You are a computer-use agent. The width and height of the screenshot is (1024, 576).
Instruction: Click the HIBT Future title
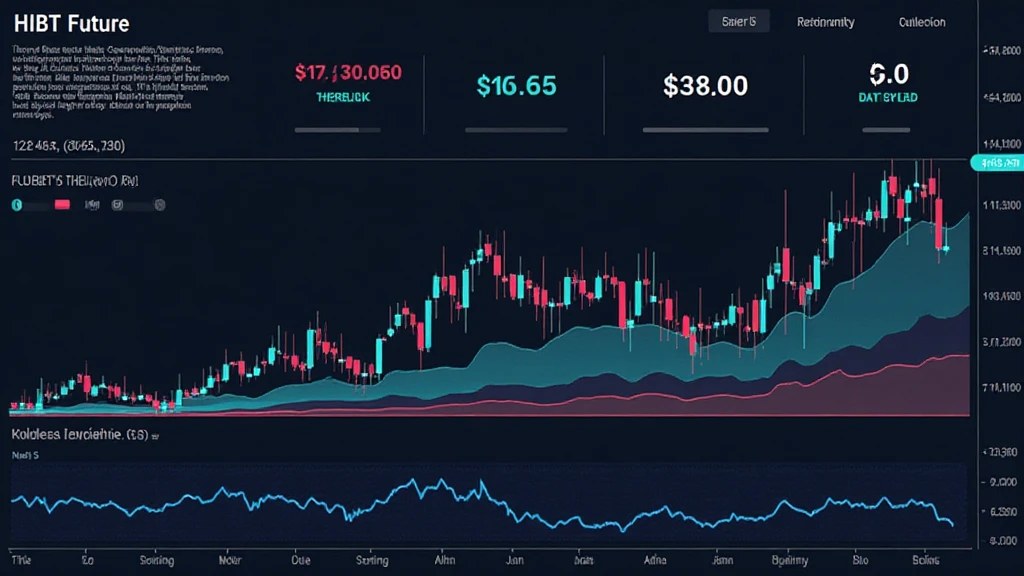(x=71, y=22)
